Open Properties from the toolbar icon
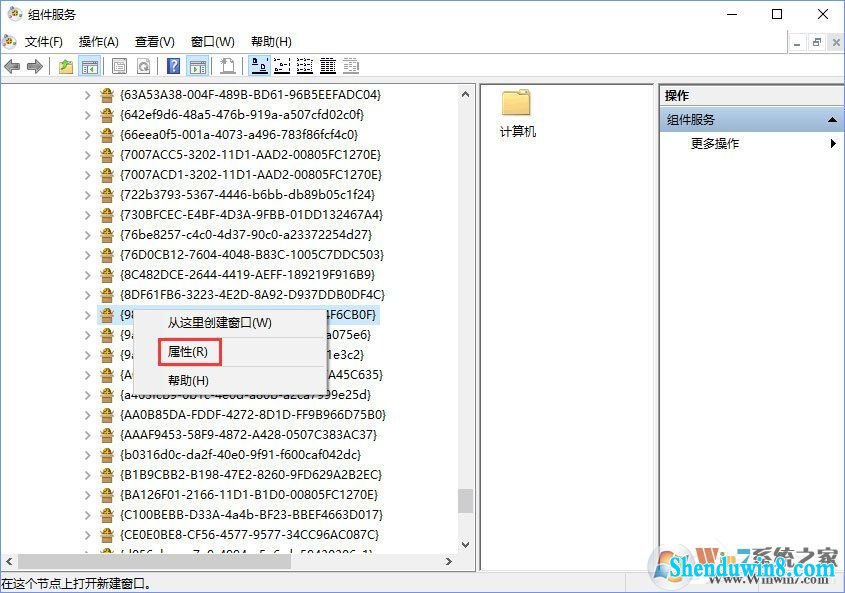 pyautogui.click(x=120, y=67)
